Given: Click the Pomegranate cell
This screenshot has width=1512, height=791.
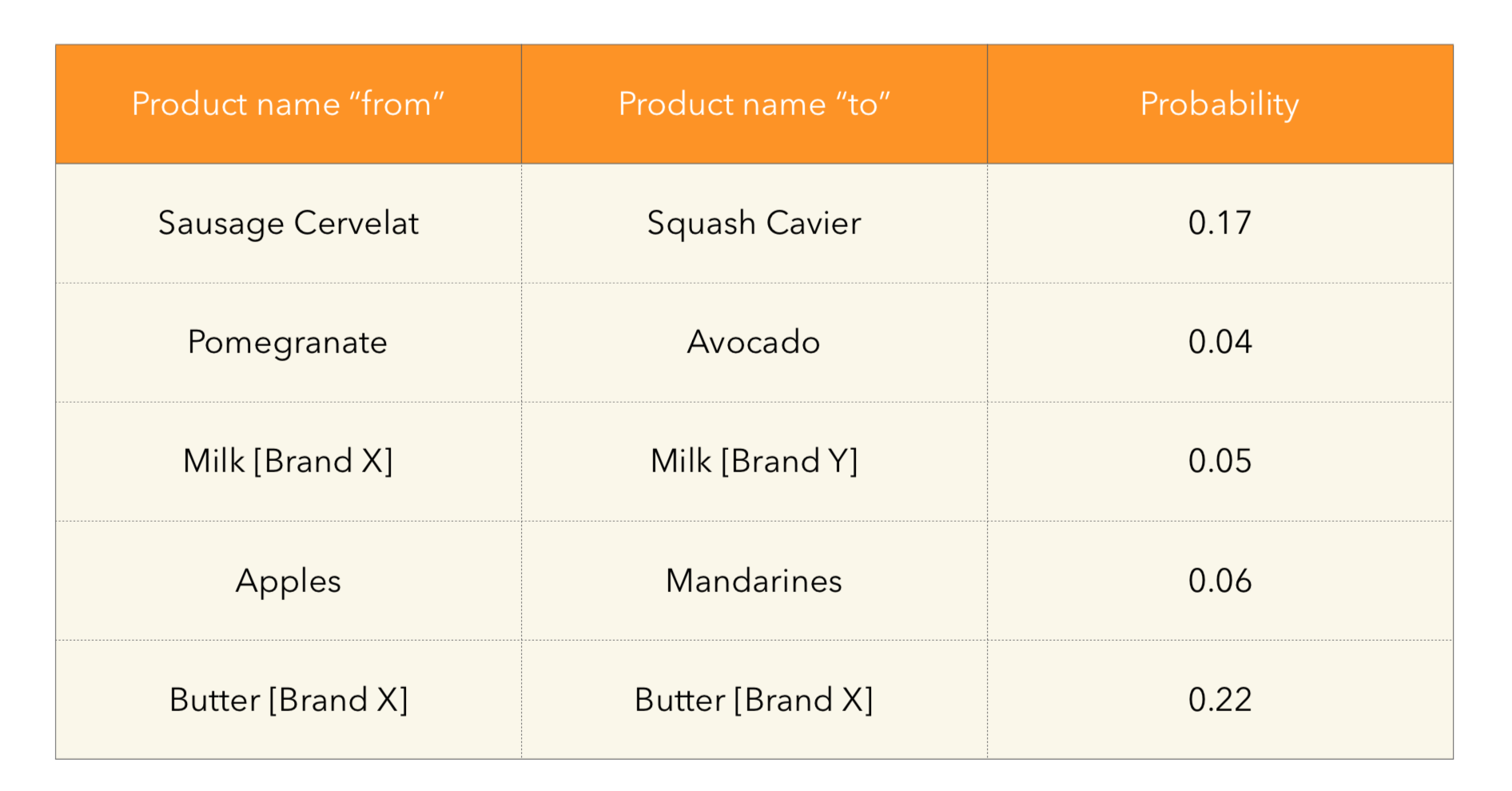Looking at the screenshot, I should pyautogui.click(x=288, y=342).
